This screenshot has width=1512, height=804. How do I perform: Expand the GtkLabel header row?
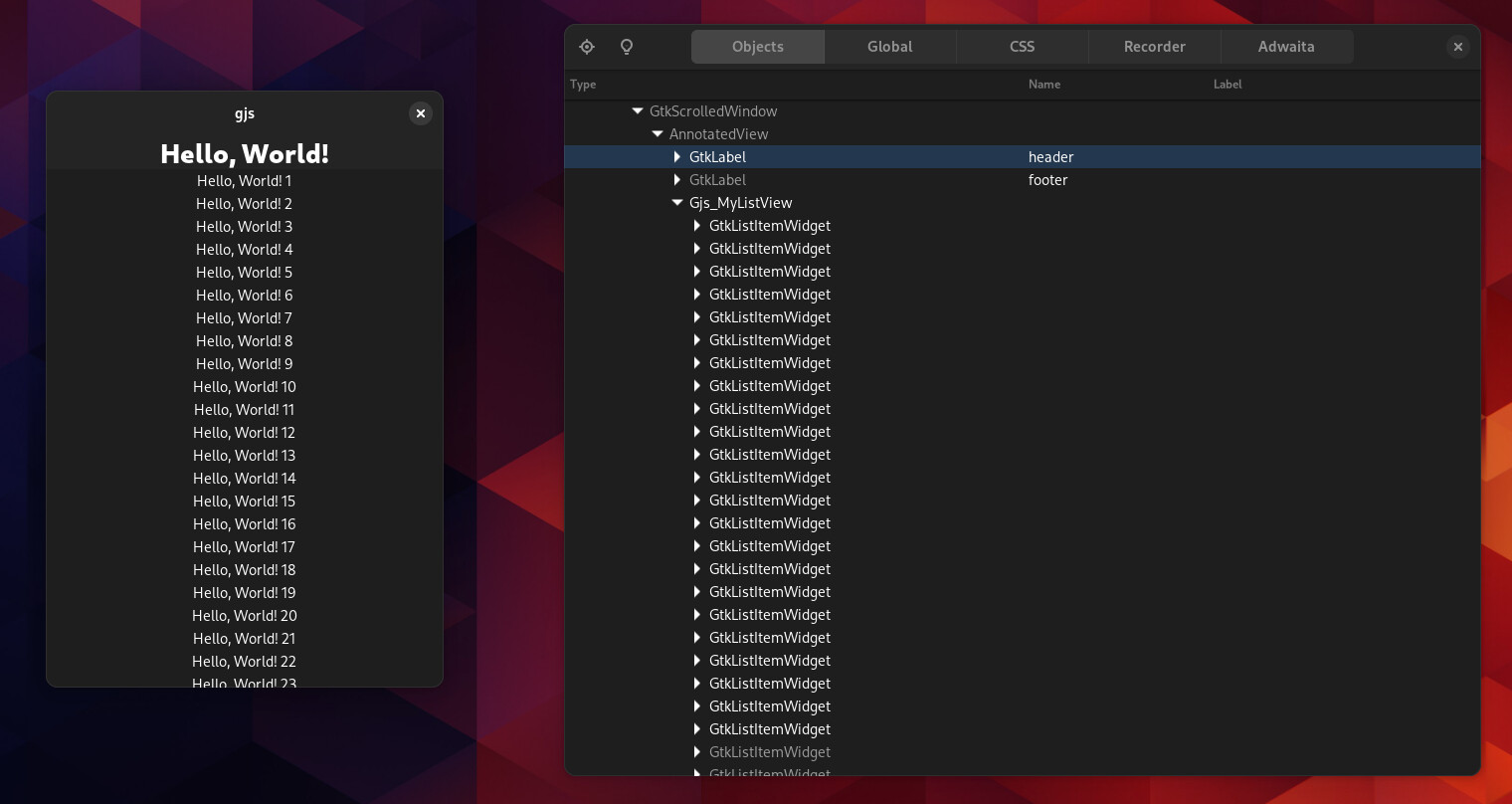point(677,157)
